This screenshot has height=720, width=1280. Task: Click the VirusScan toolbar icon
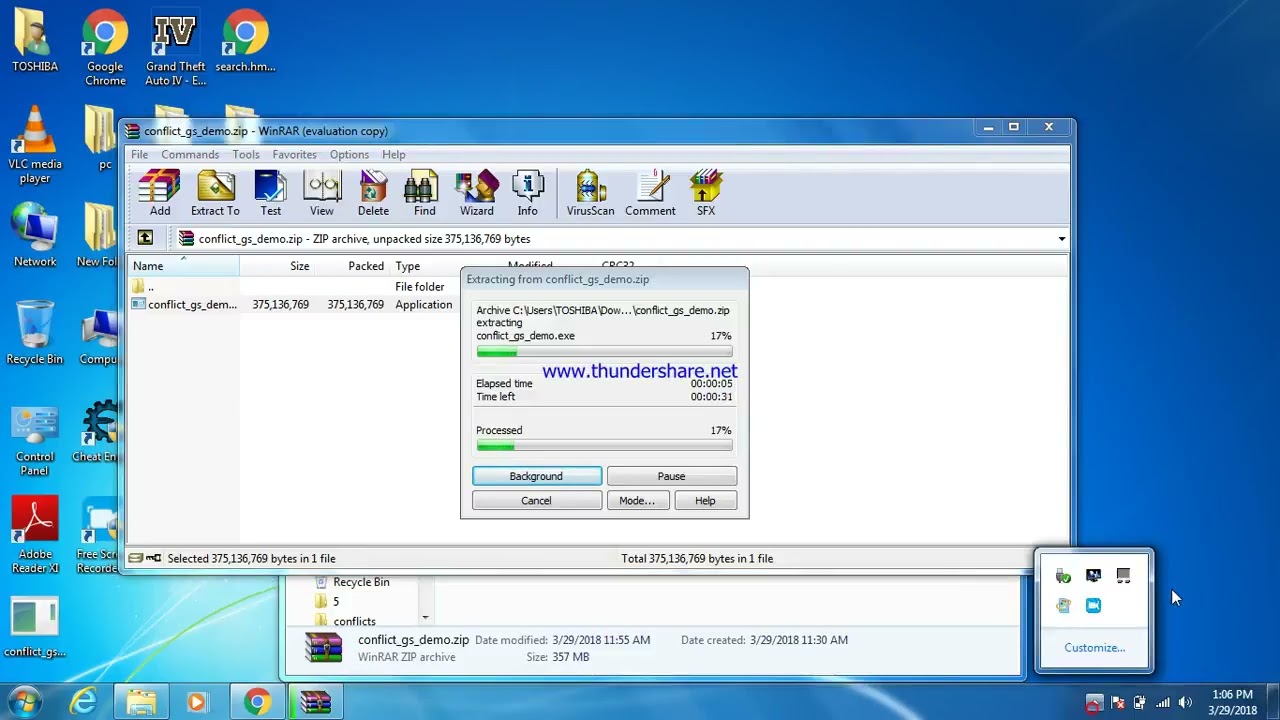pyautogui.click(x=591, y=193)
